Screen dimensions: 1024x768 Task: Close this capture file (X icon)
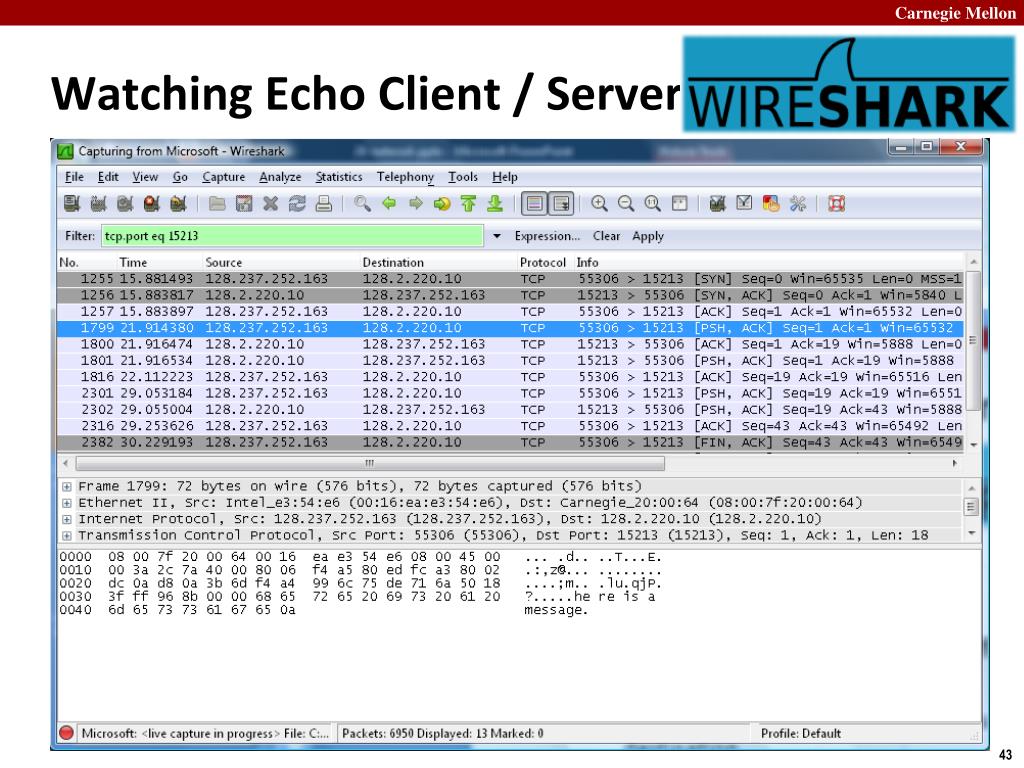(270, 204)
